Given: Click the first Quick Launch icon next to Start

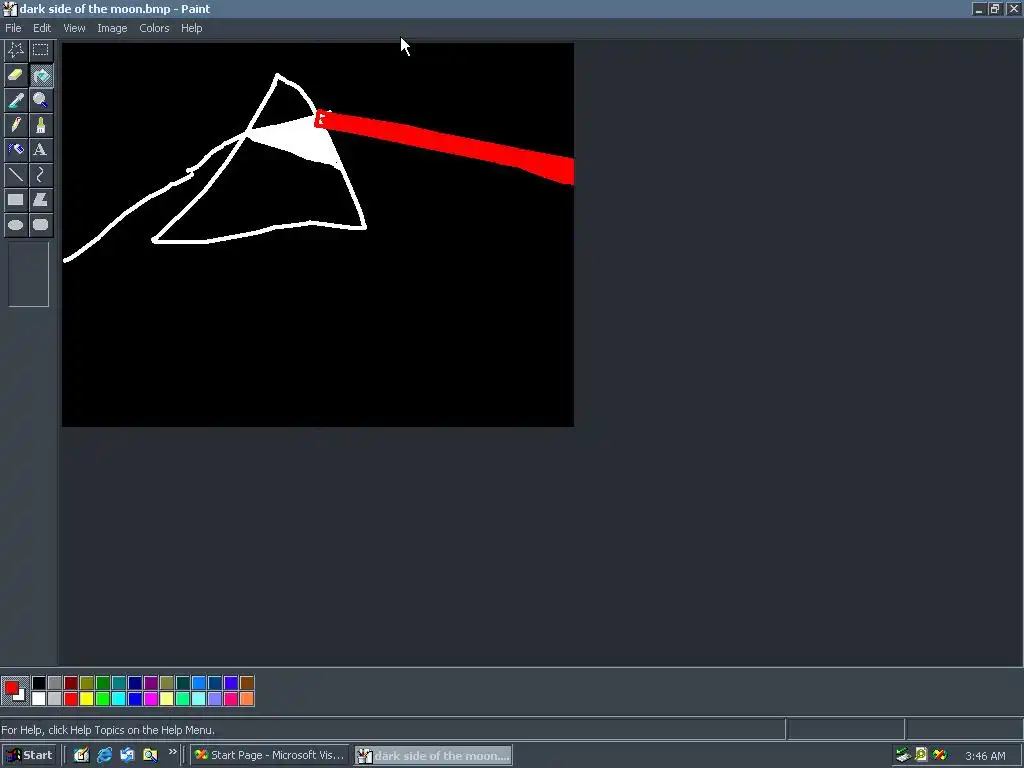Looking at the screenshot, I should click(x=82, y=756).
